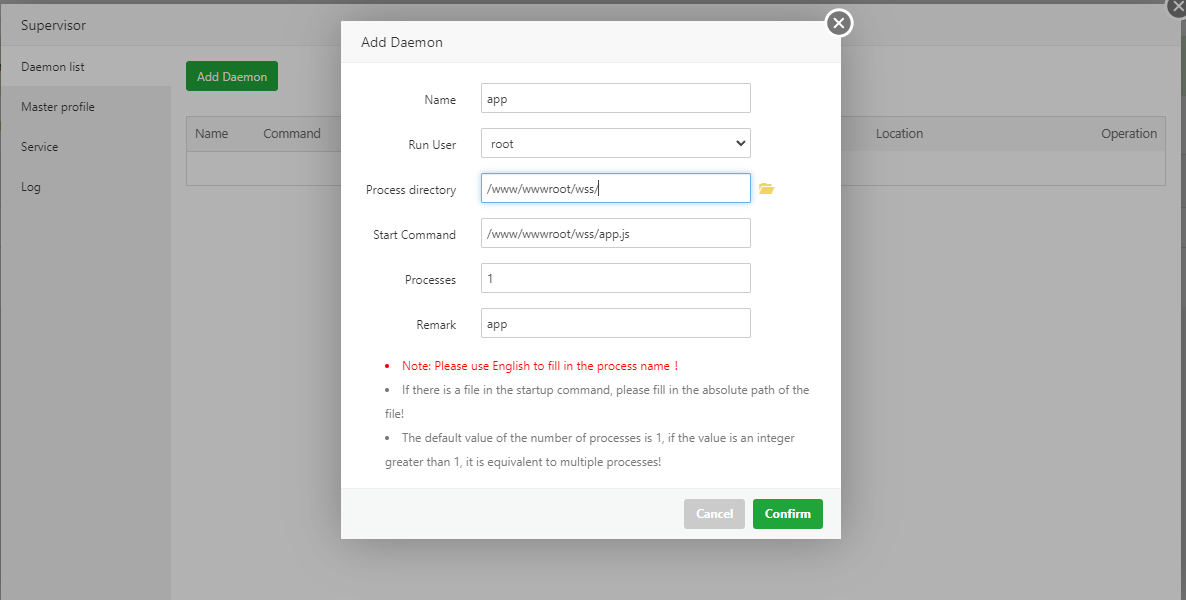This screenshot has height=600, width=1186.
Task: Show the Log tab
Action: [x=31, y=187]
